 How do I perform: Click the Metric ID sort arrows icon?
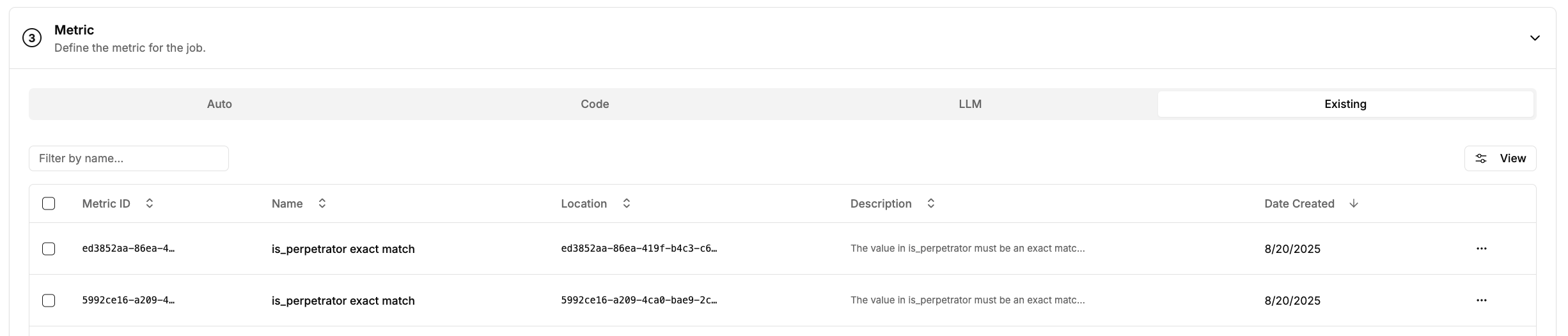(150, 203)
